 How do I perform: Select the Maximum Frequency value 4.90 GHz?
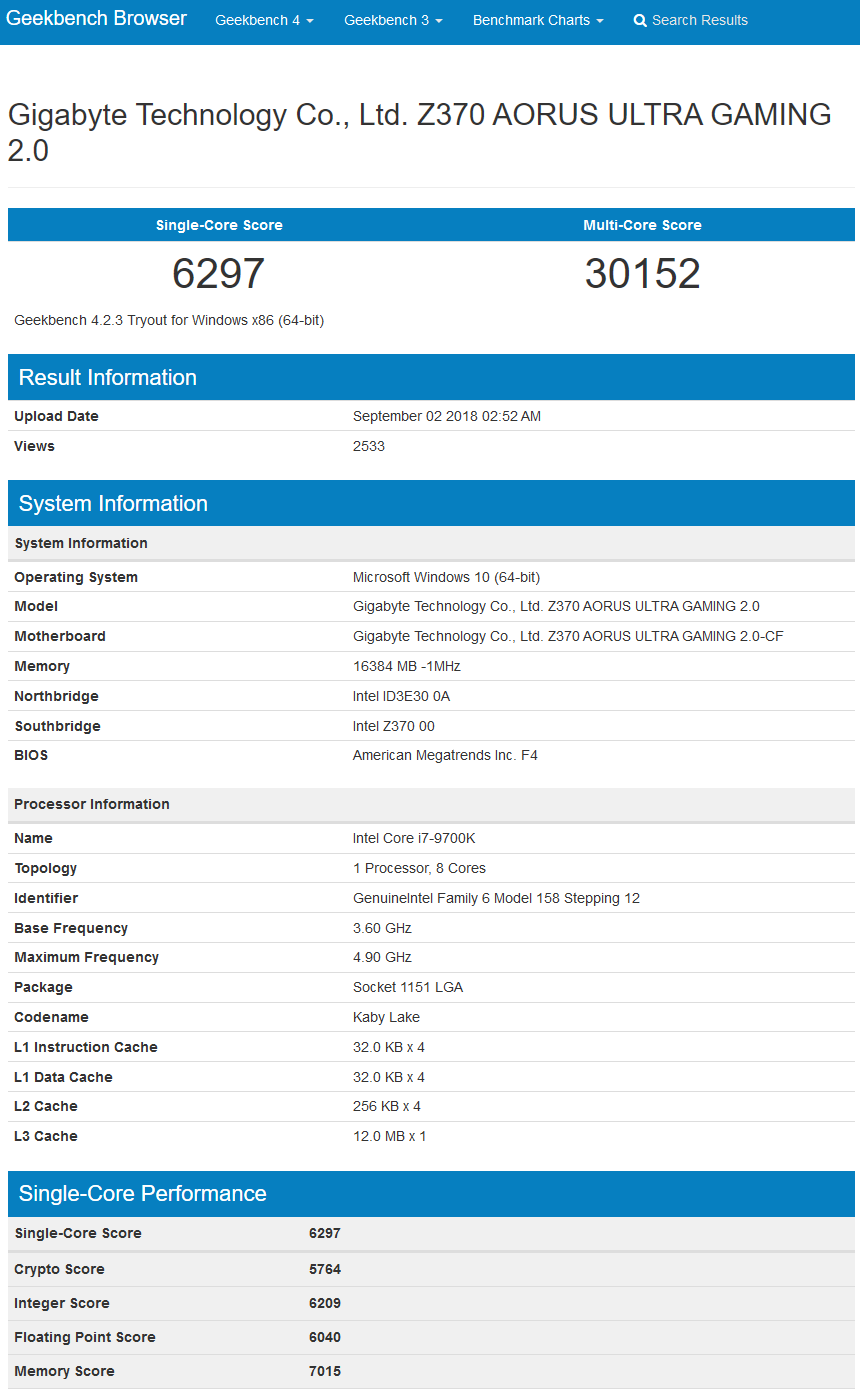pyautogui.click(x=382, y=957)
